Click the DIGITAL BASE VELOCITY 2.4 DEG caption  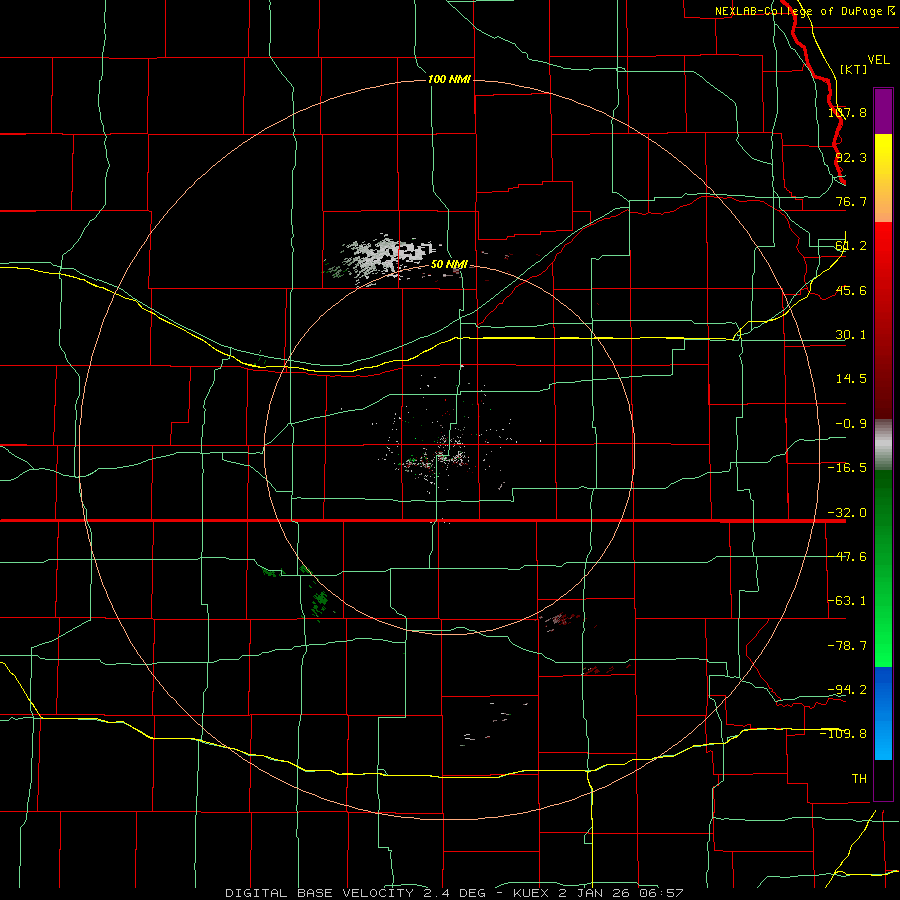pos(355,893)
